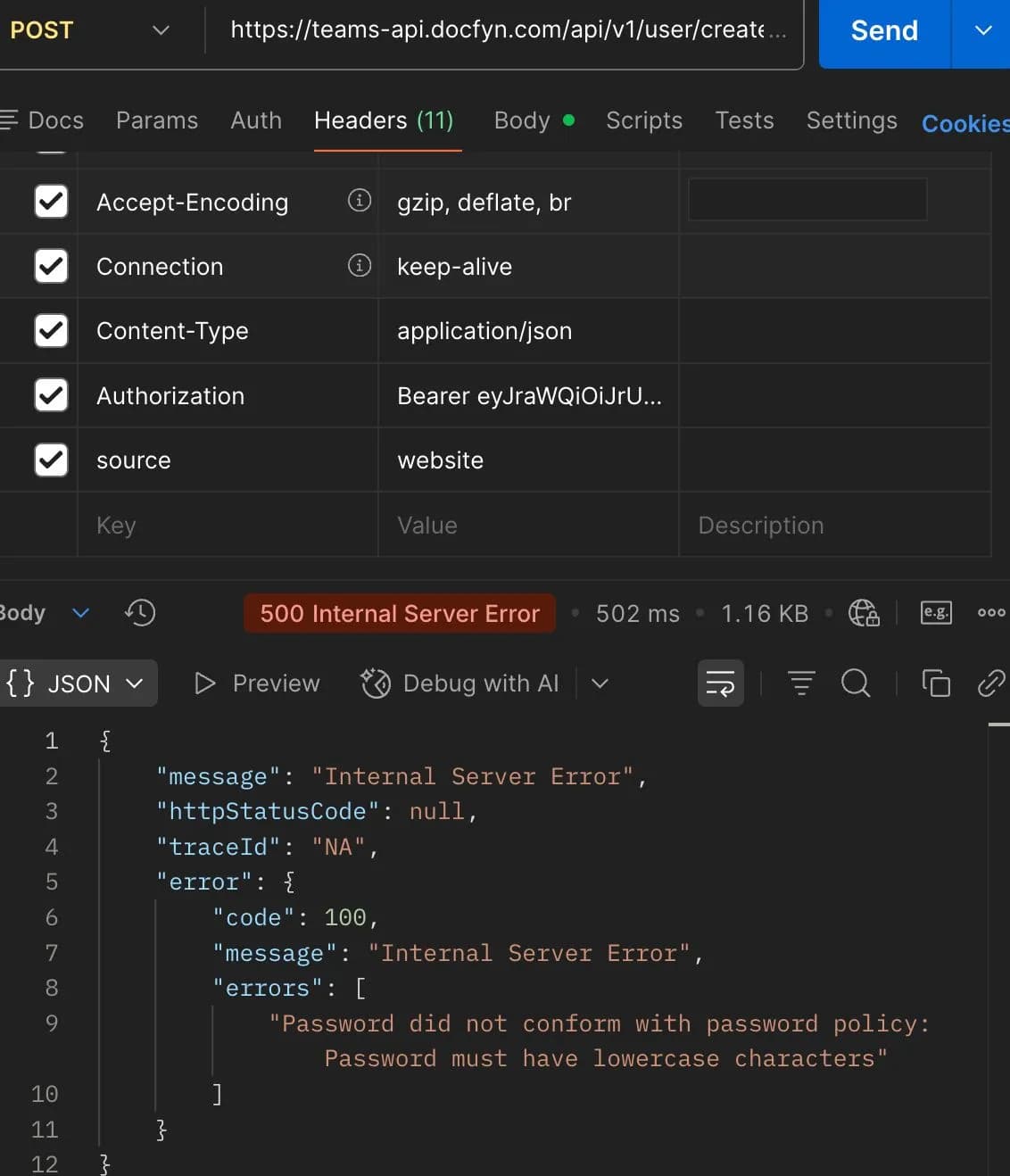1010x1176 pixels.
Task: Disable the Content-Type header
Action: pyautogui.click(x=51, y=330)
